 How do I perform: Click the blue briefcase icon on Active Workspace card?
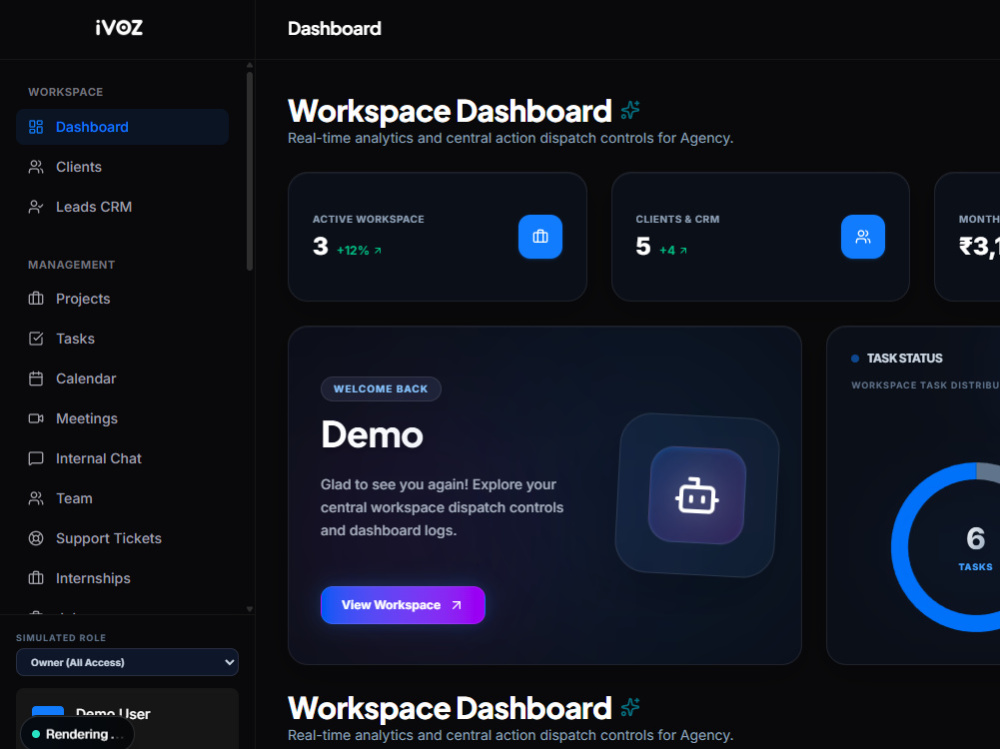click(x=540, y=237)
